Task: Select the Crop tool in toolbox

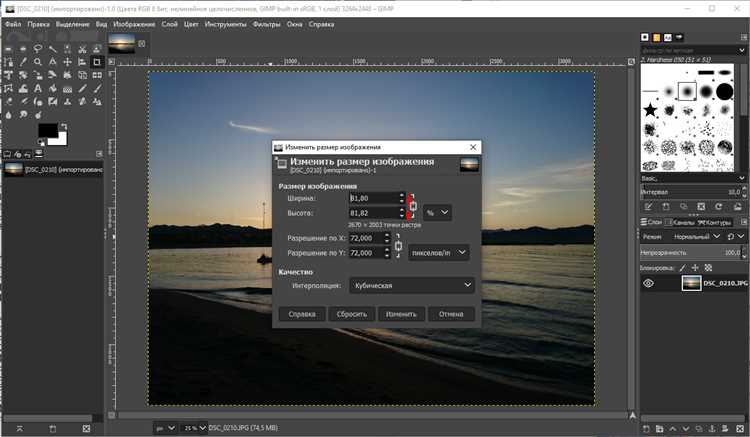Action: 97,62
